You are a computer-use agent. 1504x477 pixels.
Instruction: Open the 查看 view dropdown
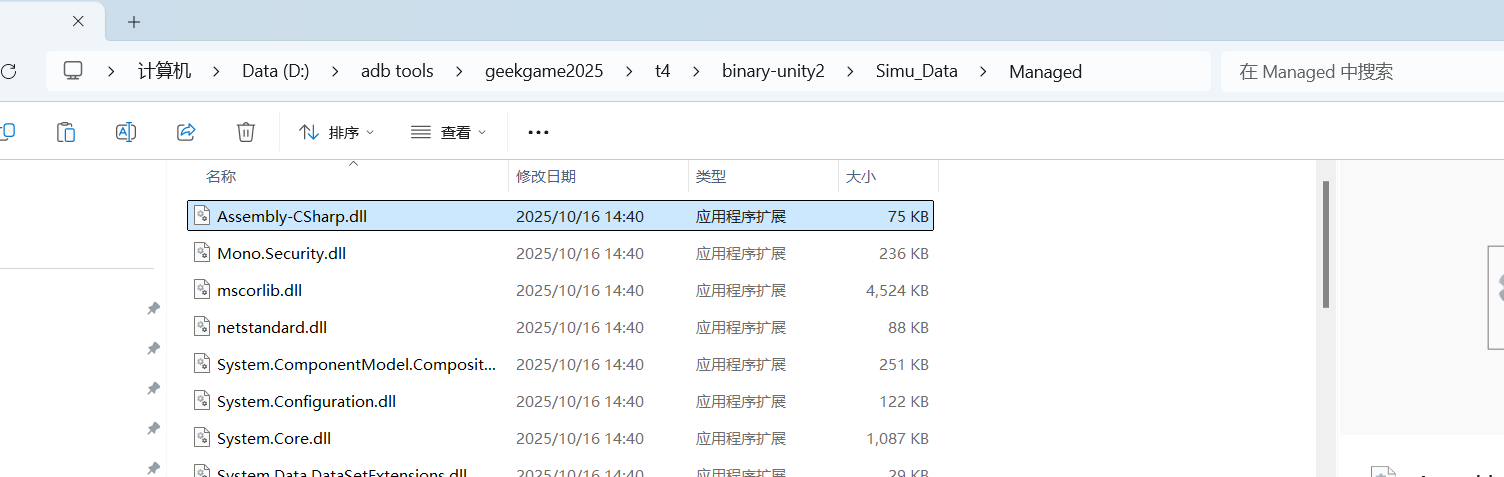tap(449, 132)
